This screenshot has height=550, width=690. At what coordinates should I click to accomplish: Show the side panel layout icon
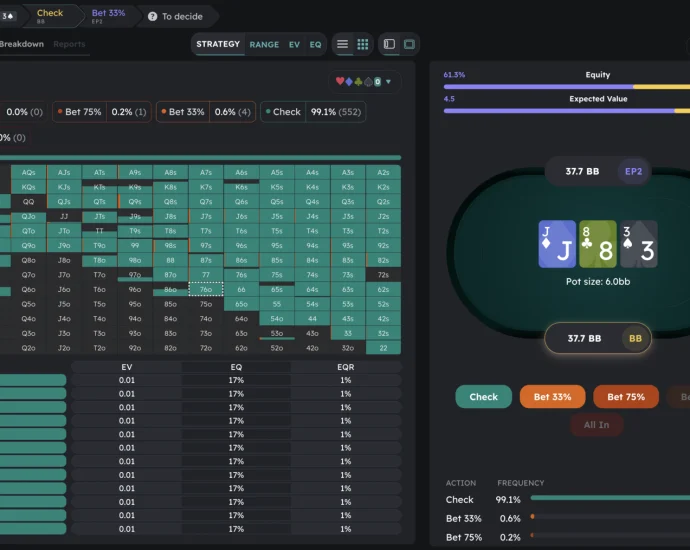[x=390, y=45]
